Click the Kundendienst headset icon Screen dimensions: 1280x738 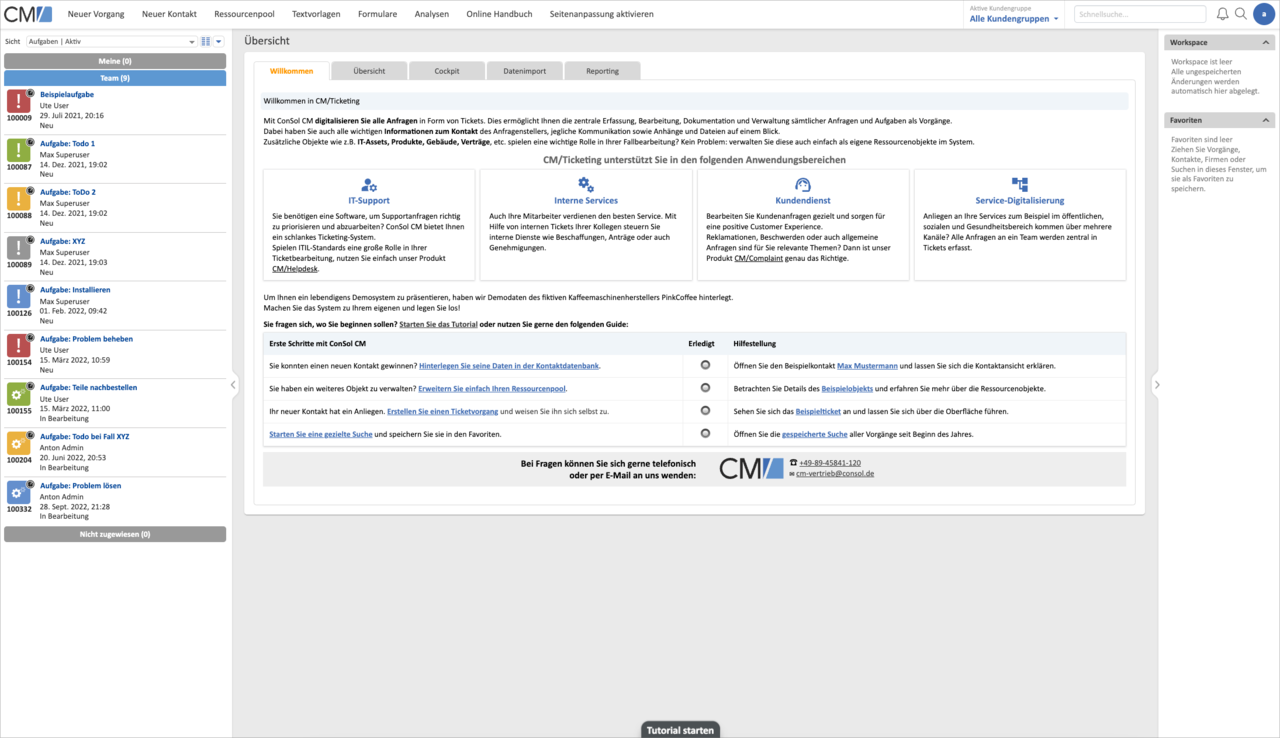click(802, 185)
